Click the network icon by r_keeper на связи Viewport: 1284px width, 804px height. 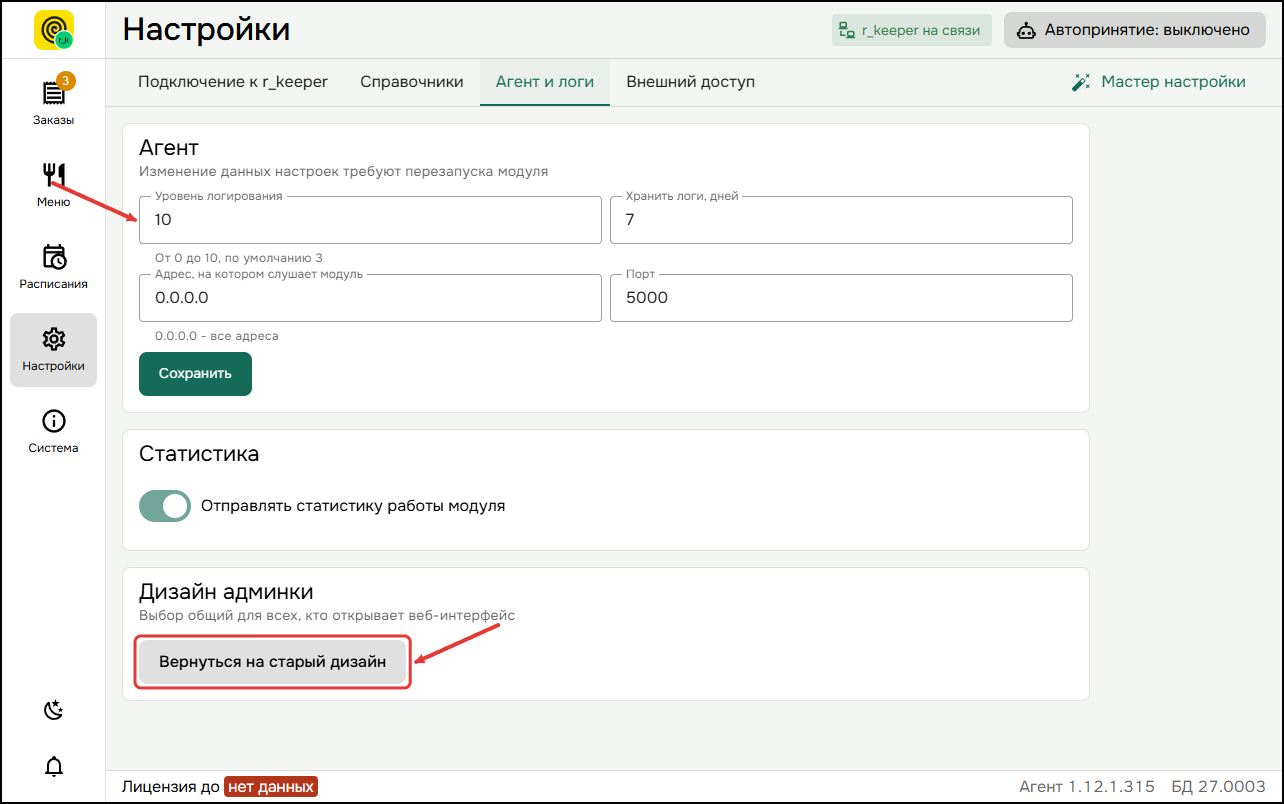[847, 30]
